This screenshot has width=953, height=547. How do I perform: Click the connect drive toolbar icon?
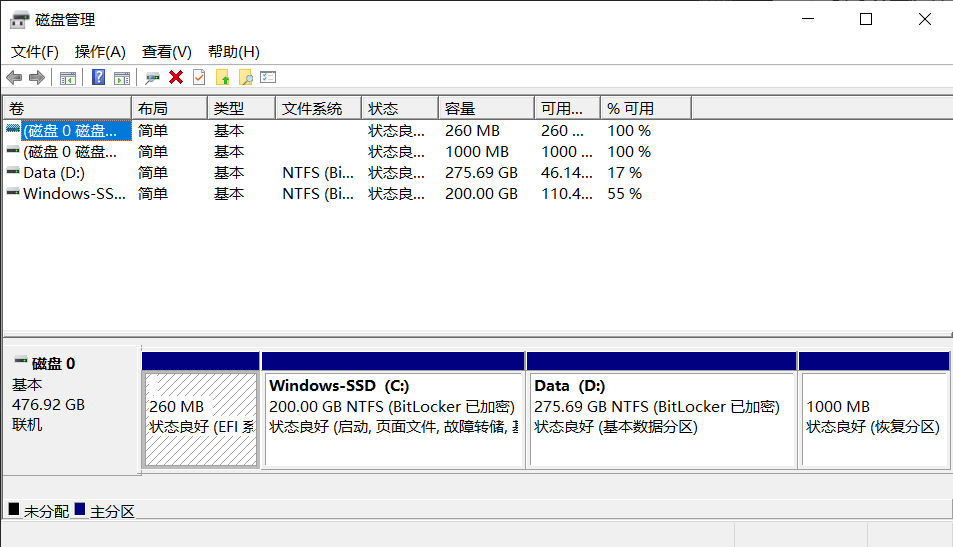(x=152, y=78)
